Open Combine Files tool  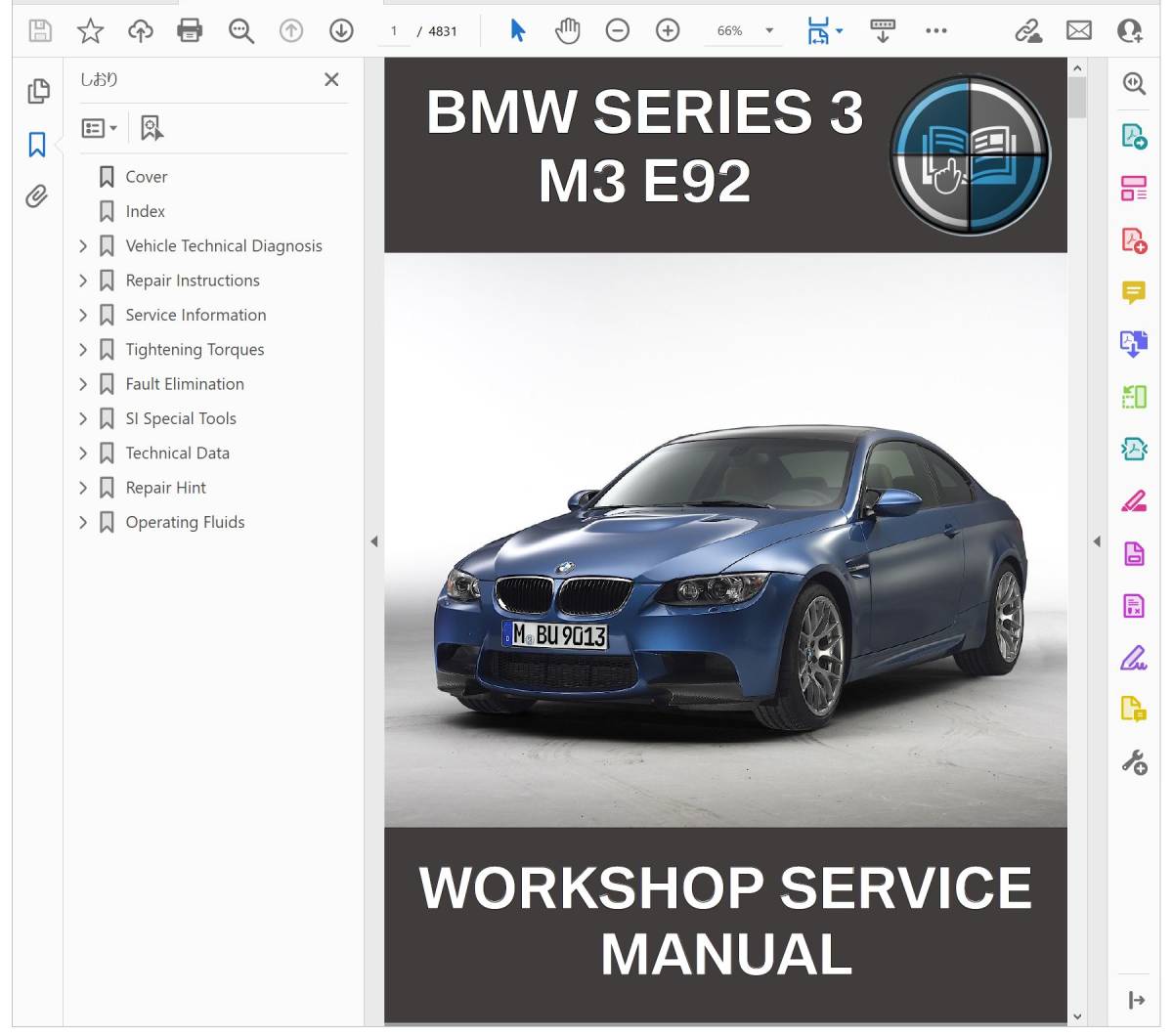[1134, 344]
